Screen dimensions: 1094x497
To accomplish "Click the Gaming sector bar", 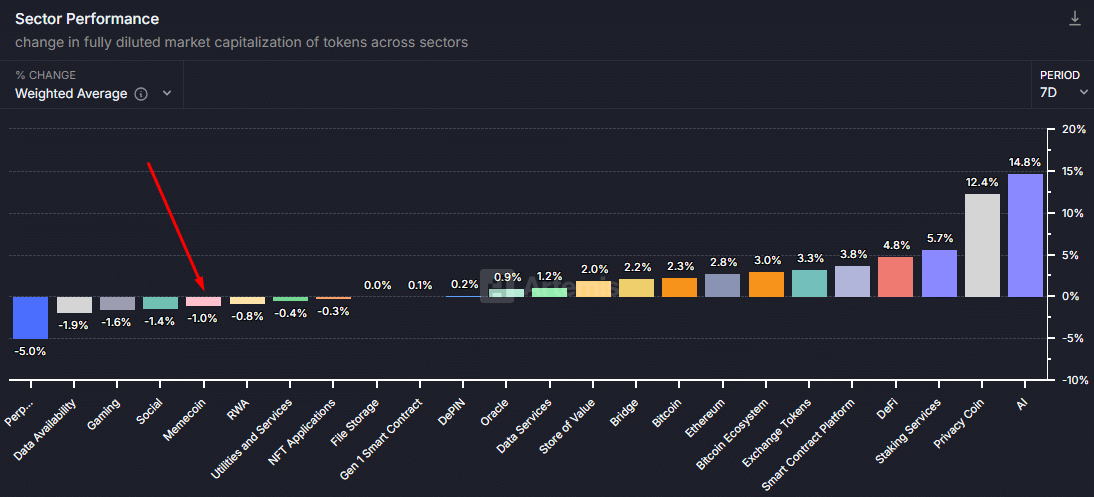I will pyautogui.click(x=117, y=303).
